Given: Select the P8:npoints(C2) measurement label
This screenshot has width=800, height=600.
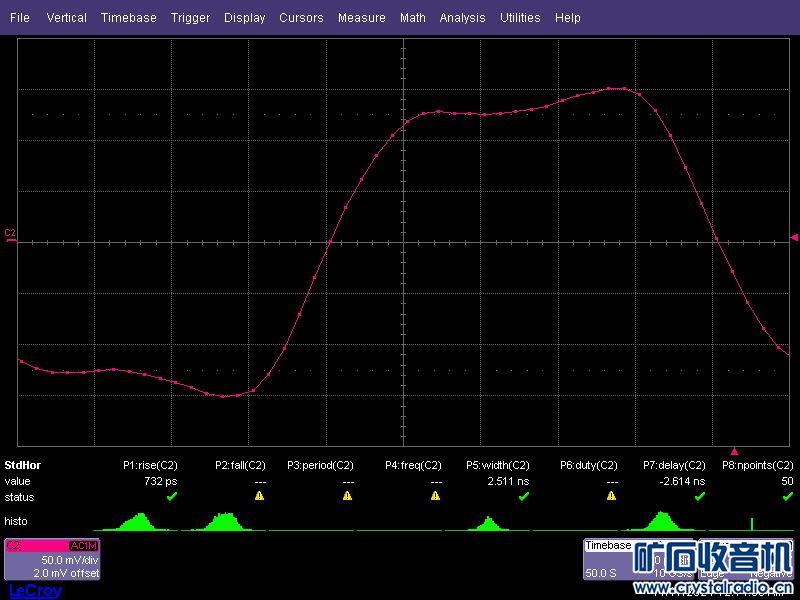Looking at the screenshot, I should 757,466.
